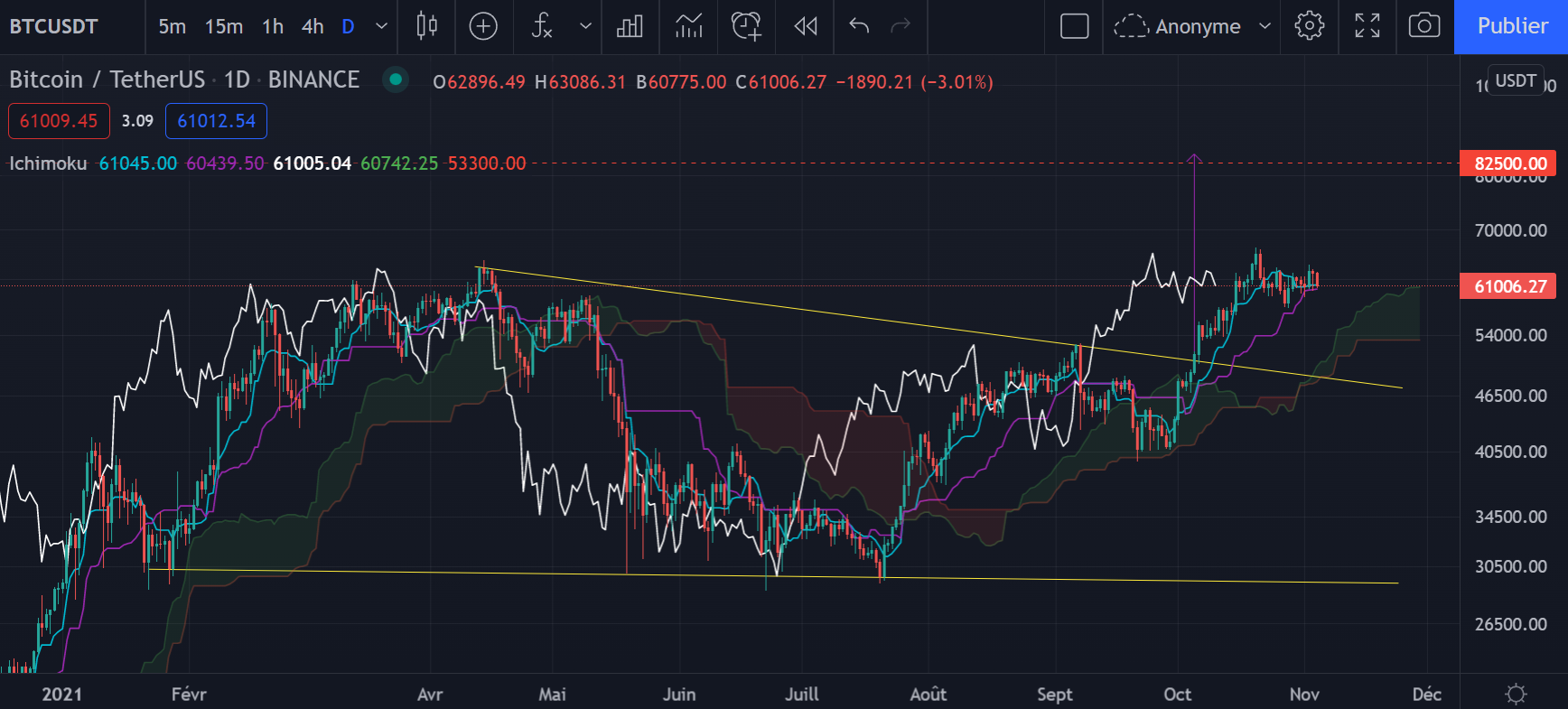Toggle the green market status indicator

(x=395, y=79)
